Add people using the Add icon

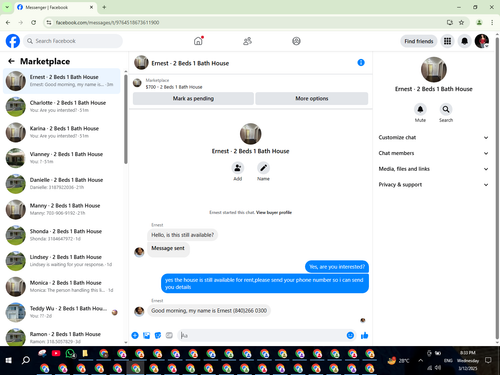[x=238, y=168]
